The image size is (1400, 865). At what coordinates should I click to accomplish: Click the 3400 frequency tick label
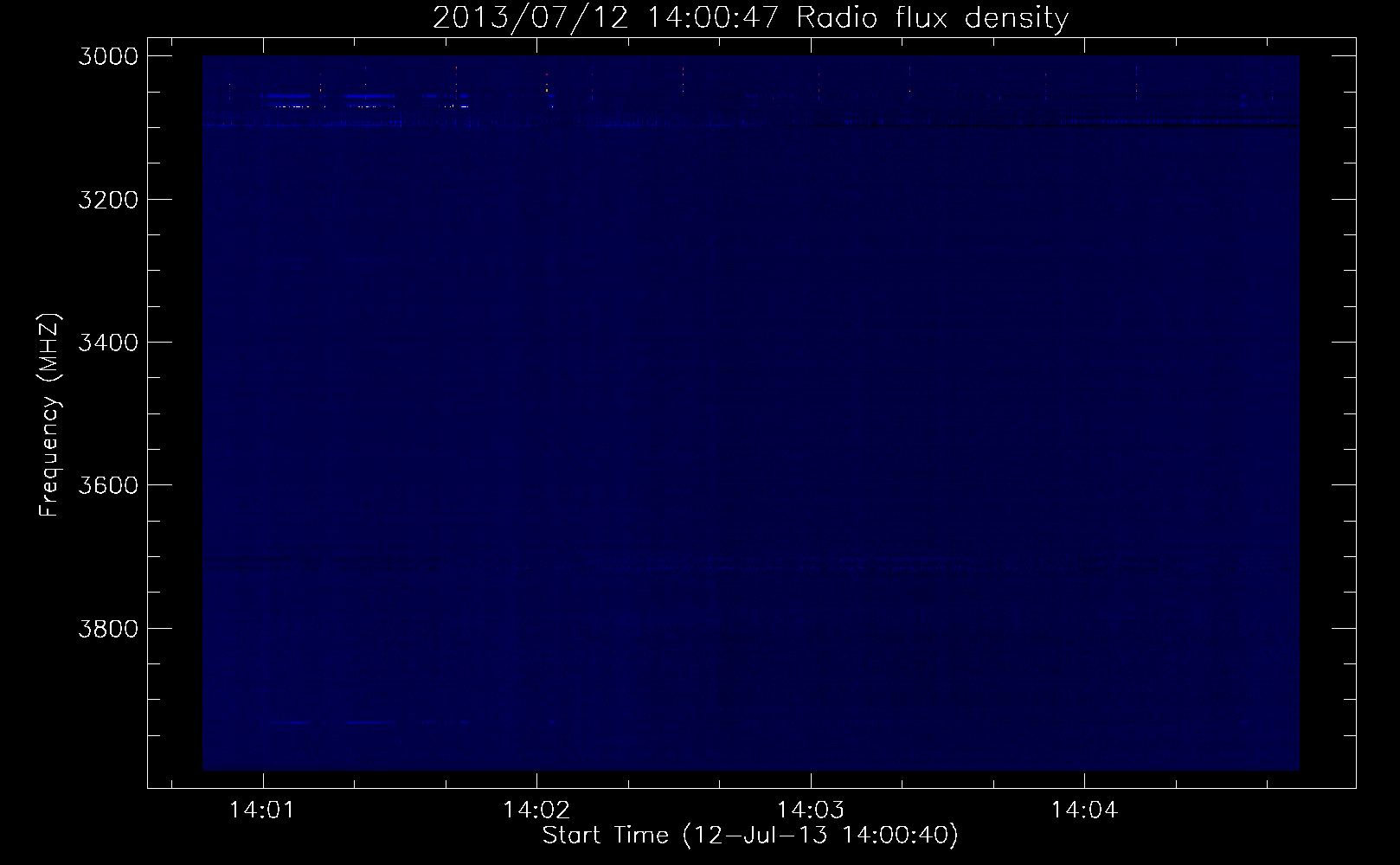(x=108, y=343)
